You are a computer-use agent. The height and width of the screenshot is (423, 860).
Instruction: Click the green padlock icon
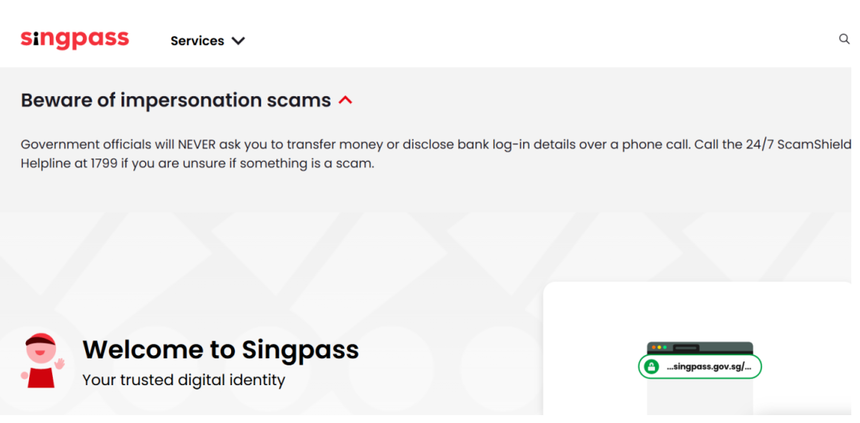point(652,367)
